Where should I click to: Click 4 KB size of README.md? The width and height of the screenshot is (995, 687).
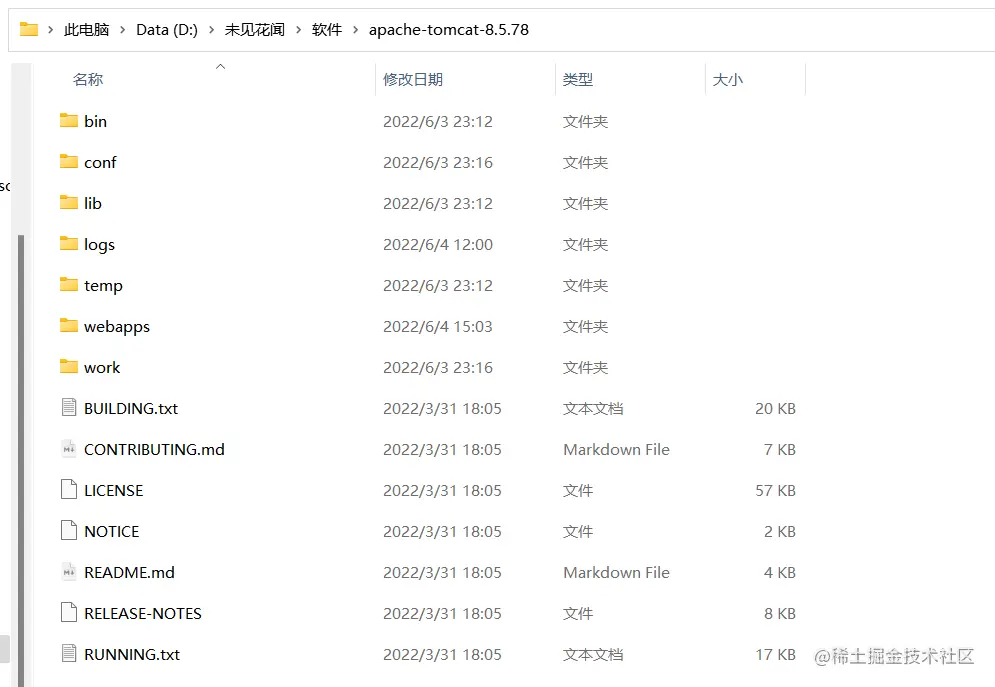tap(780, 572)
